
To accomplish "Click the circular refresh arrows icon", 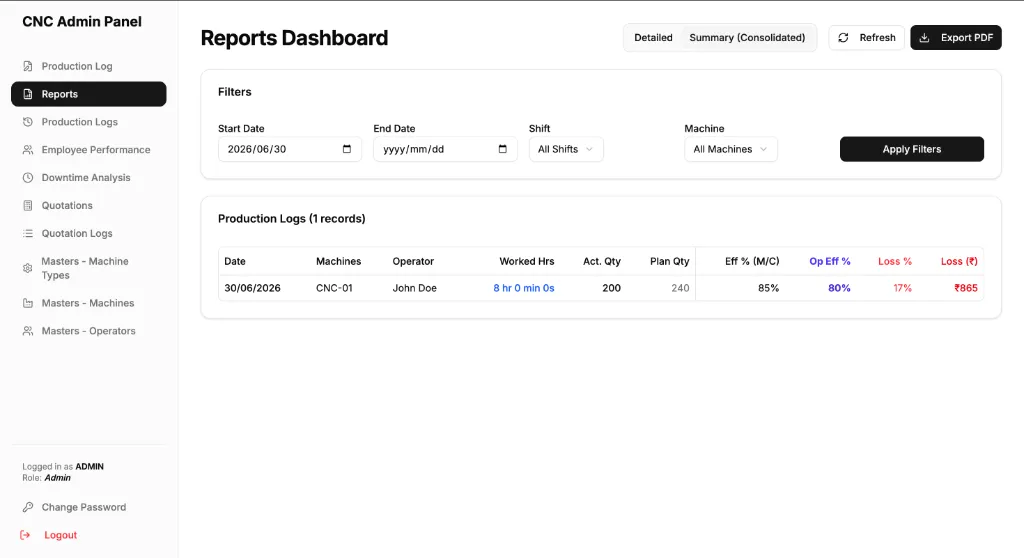I will pos(843,38).
